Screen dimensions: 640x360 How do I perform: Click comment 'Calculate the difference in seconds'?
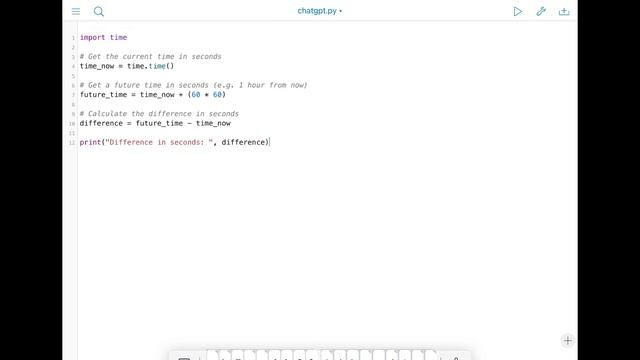pyautogui.click(x=159, y=113)
